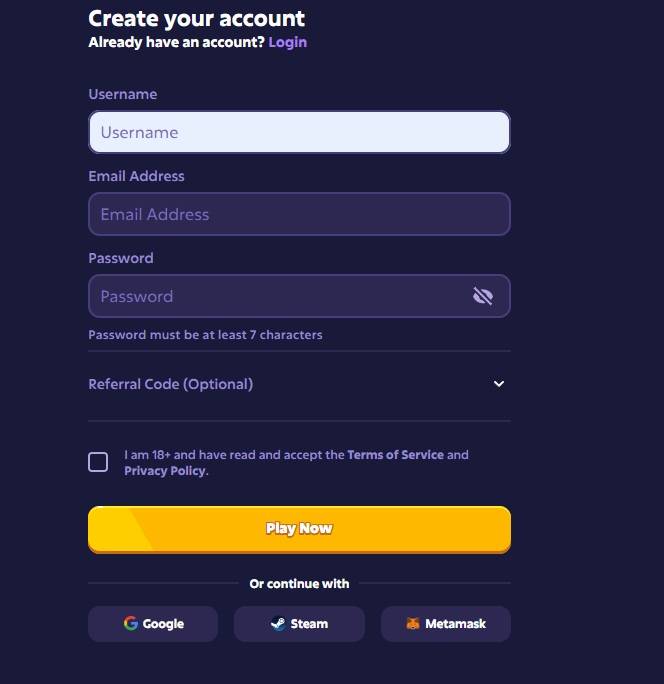Click the Google logo icon
This screenshot has width=664, height=684.
coord(131,624)
